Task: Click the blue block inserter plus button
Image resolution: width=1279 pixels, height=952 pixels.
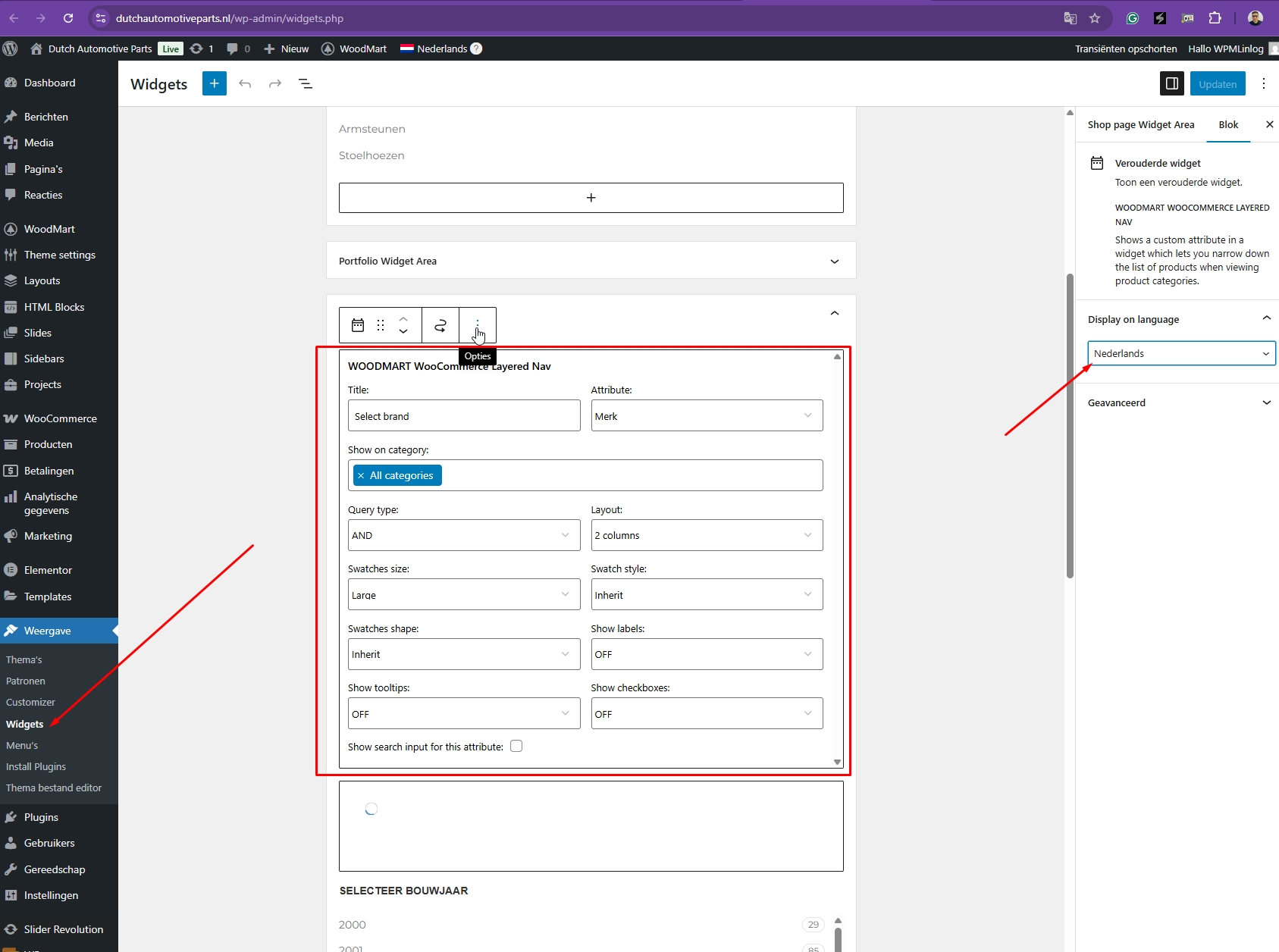Action: [x=215, y=83]
